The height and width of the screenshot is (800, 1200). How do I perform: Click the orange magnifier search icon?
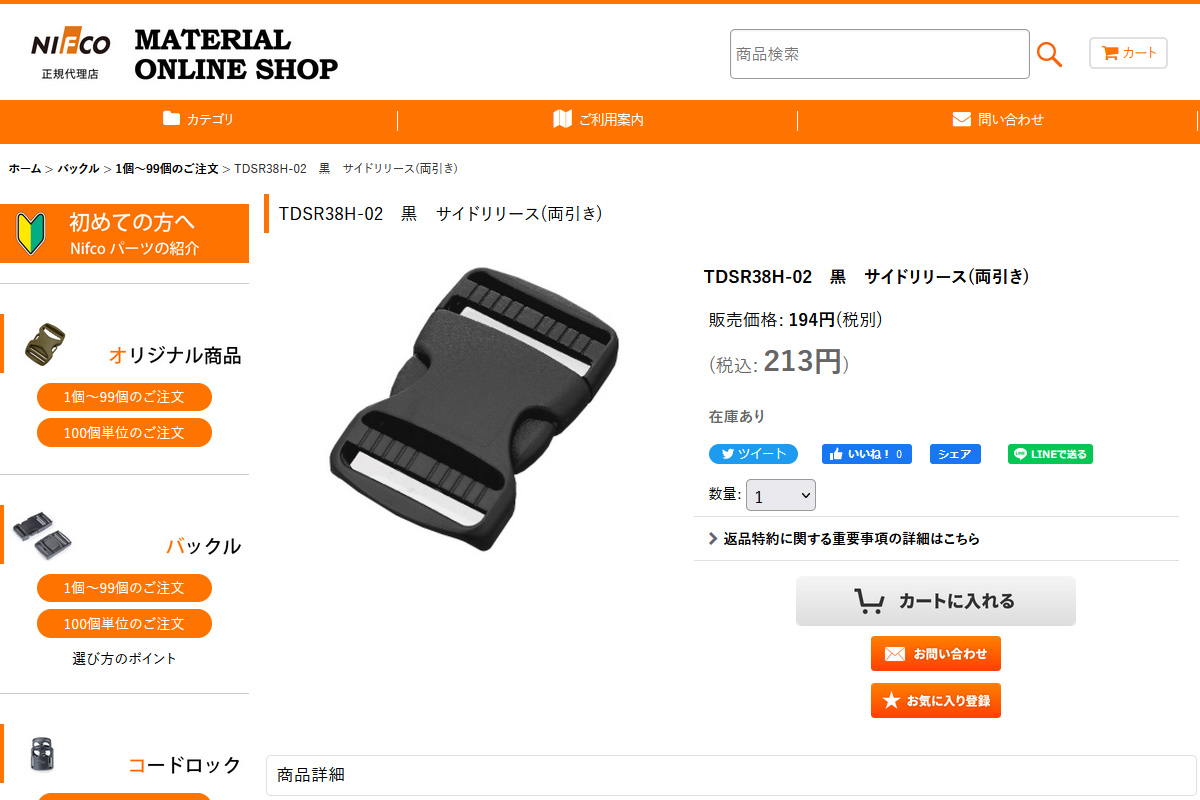1049,54
